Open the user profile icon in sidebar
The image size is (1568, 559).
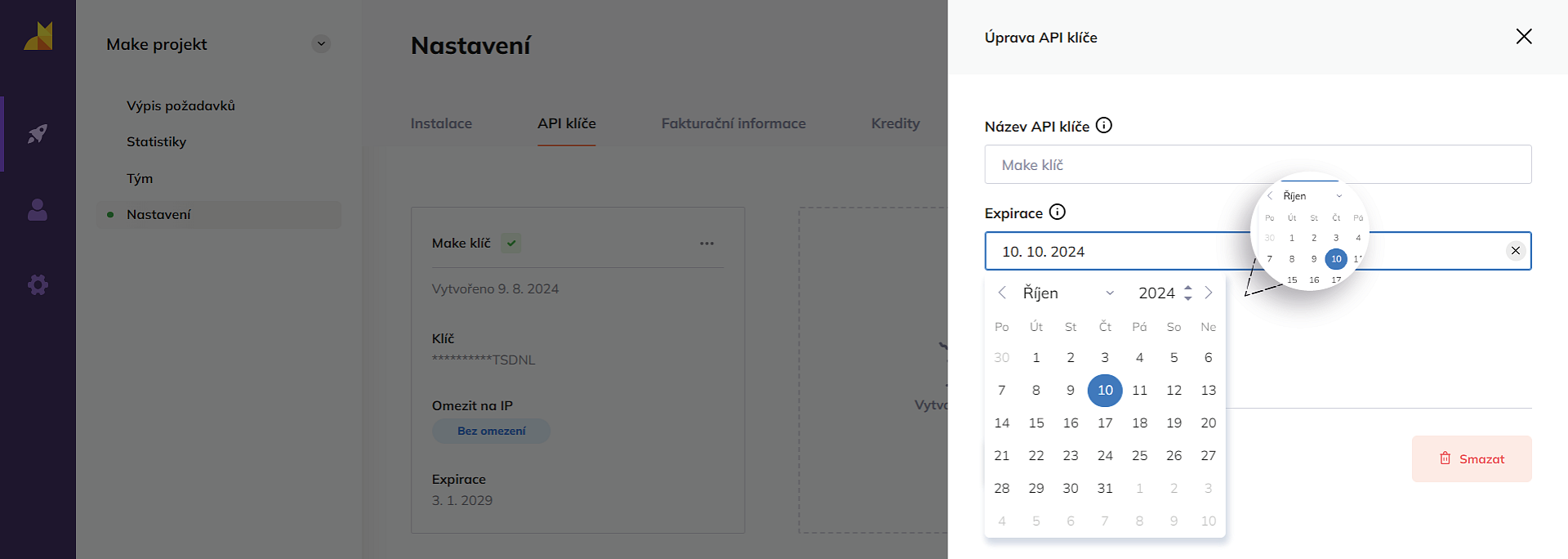(38, 210)
